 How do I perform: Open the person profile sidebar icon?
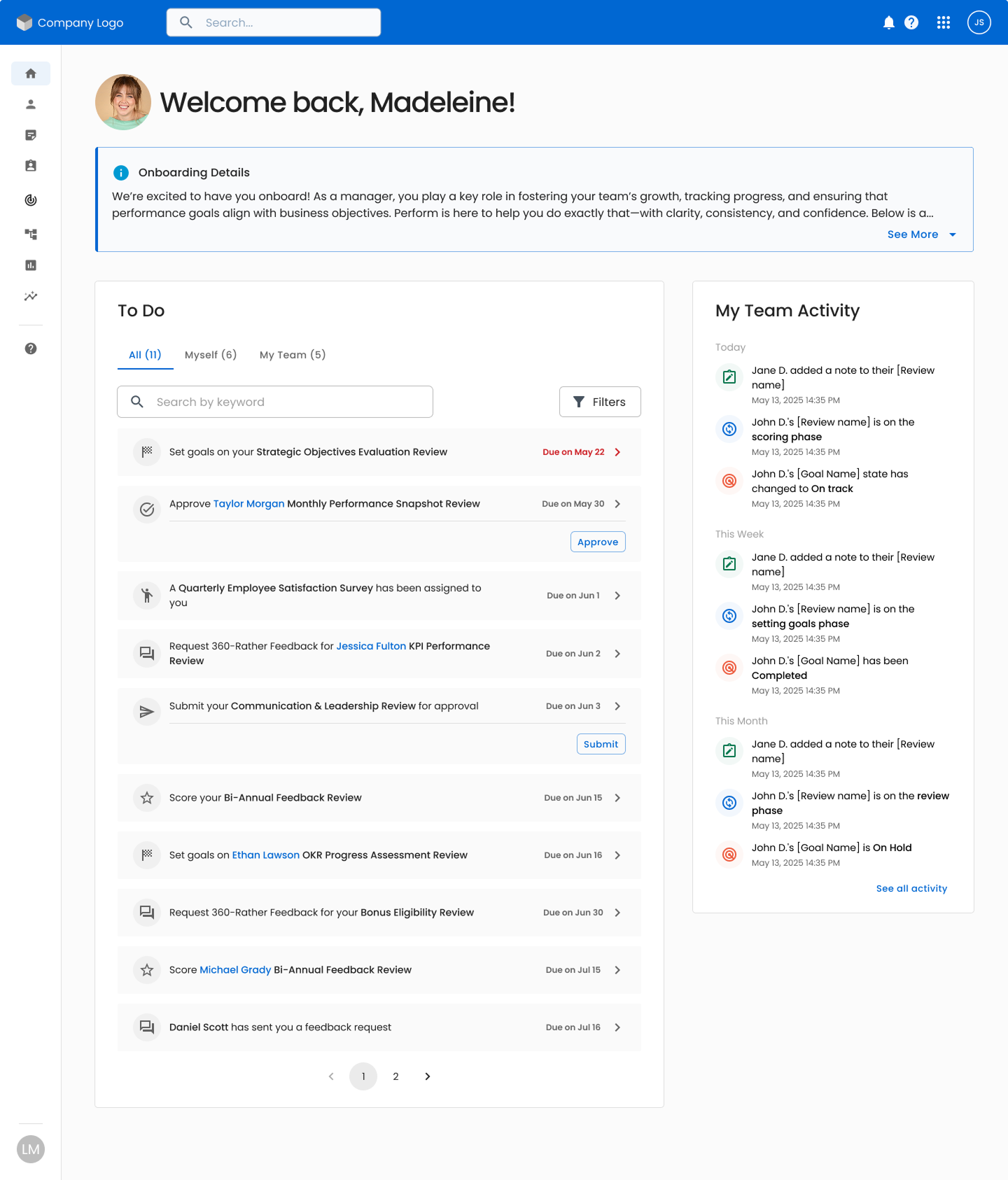point(31,104)
